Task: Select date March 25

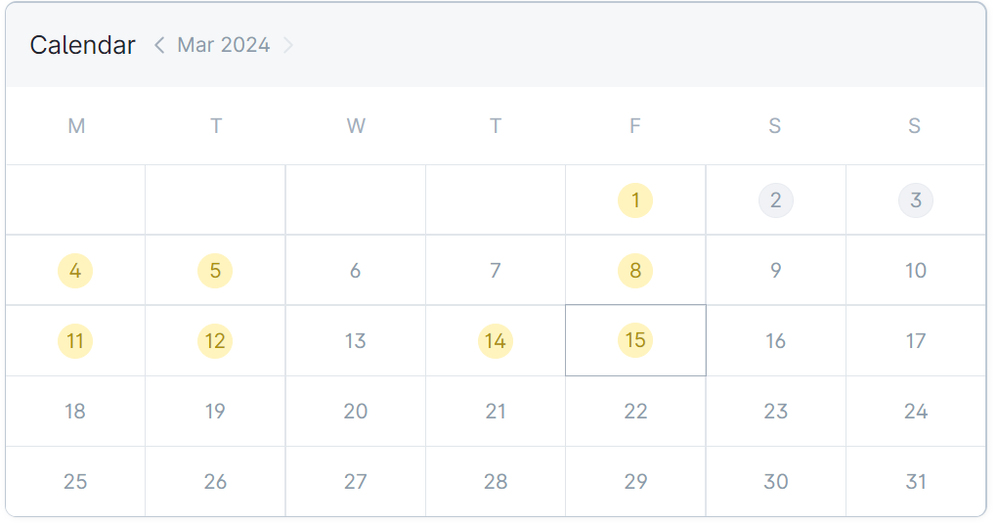Action: point(75,481)
